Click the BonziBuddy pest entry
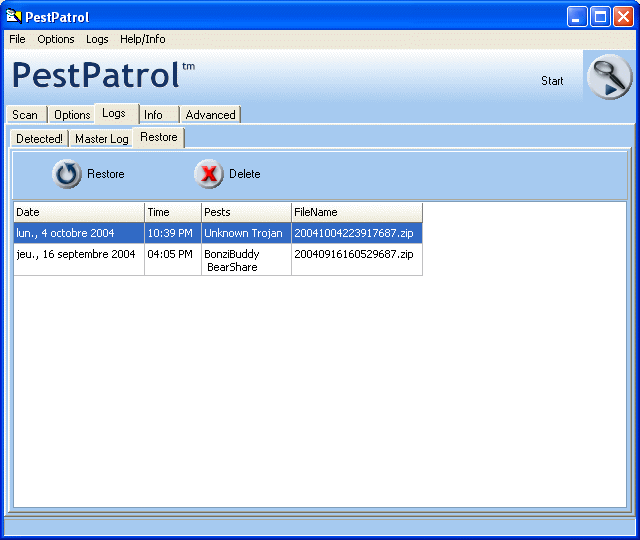Viewport: 640px width, 540px height. [232, 254]
